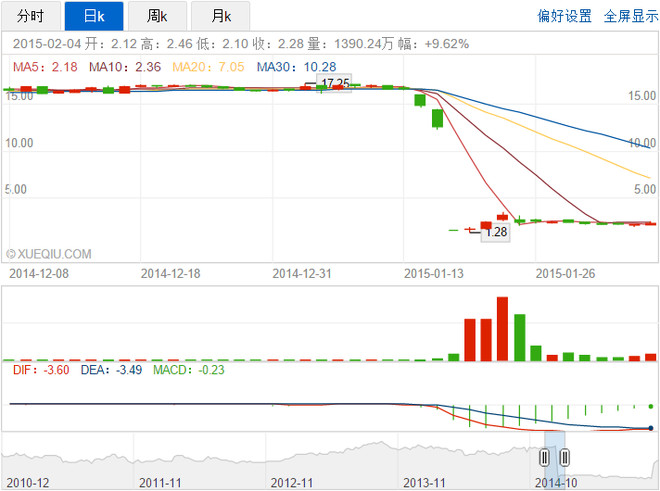This screenshot has height=491, width=660.
Task: Open the 月k monthly chart tab
Action: (221, 16)
